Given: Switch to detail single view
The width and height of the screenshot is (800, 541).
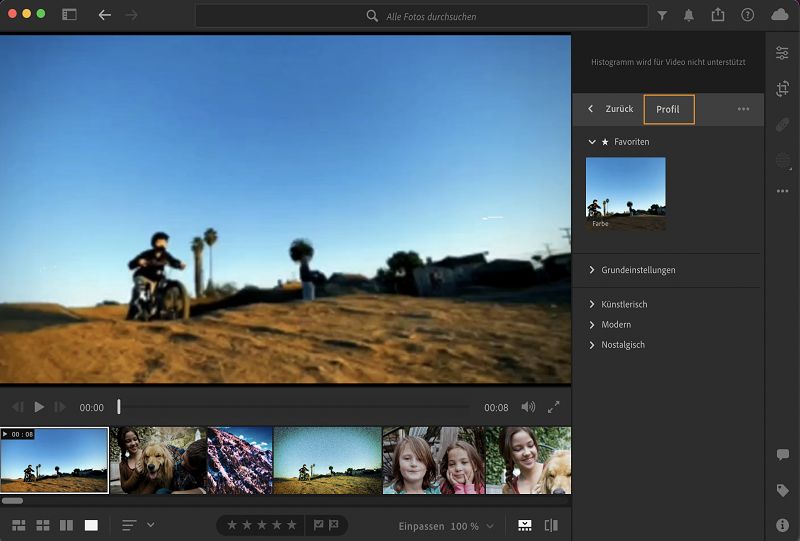Looking at the screenshot, I should (x=91, y=525).
